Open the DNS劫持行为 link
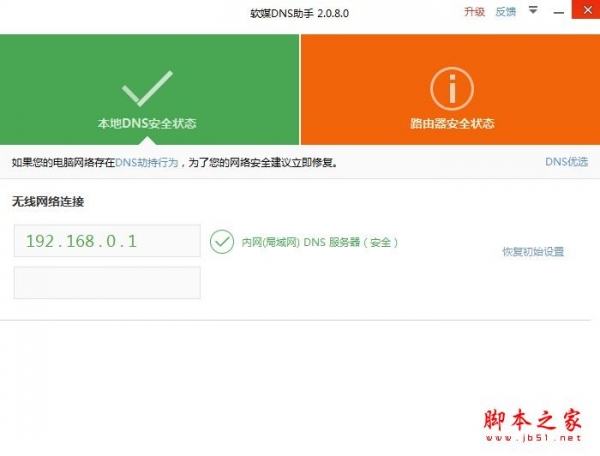This screenshot has height=456, width=600. pyautogui.click(x=147, y=163)
